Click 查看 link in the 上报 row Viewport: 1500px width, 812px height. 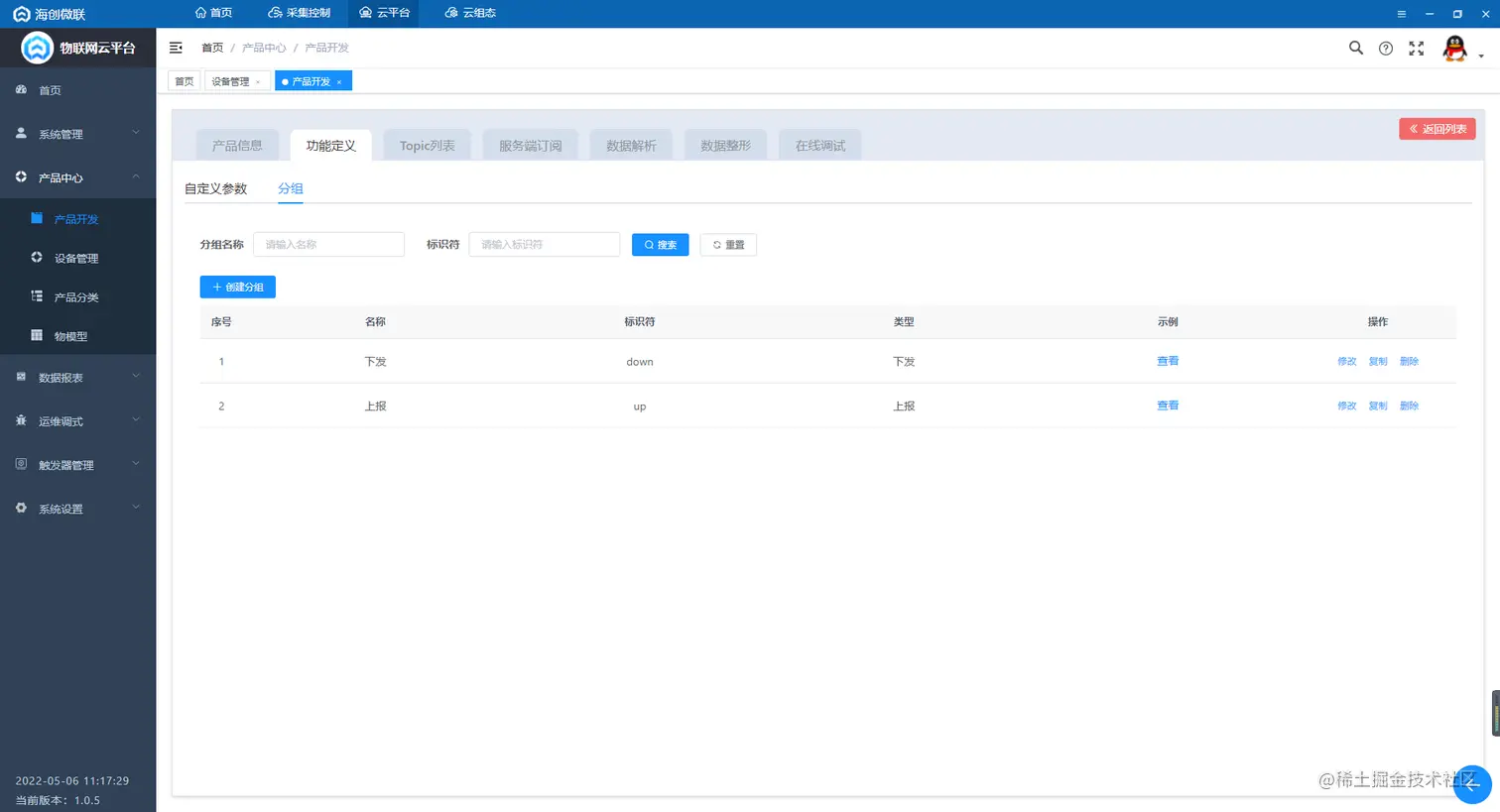pos(1168,406)
